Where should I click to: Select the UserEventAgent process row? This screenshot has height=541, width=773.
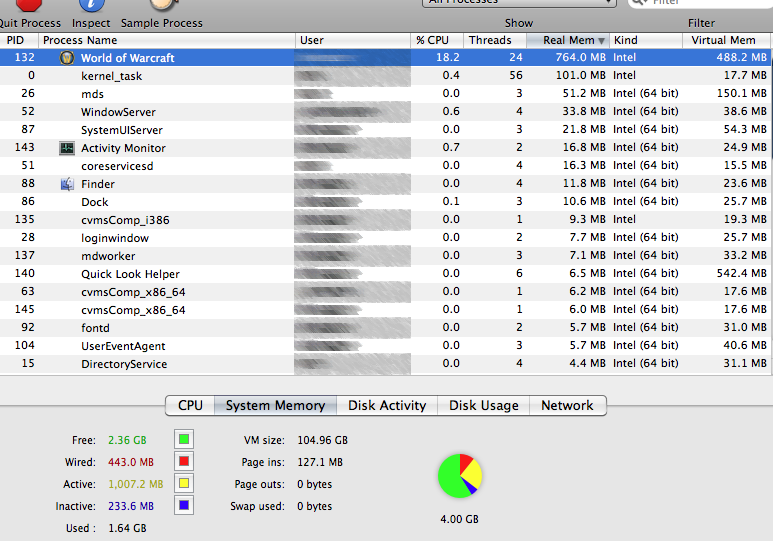pos(386,346)
